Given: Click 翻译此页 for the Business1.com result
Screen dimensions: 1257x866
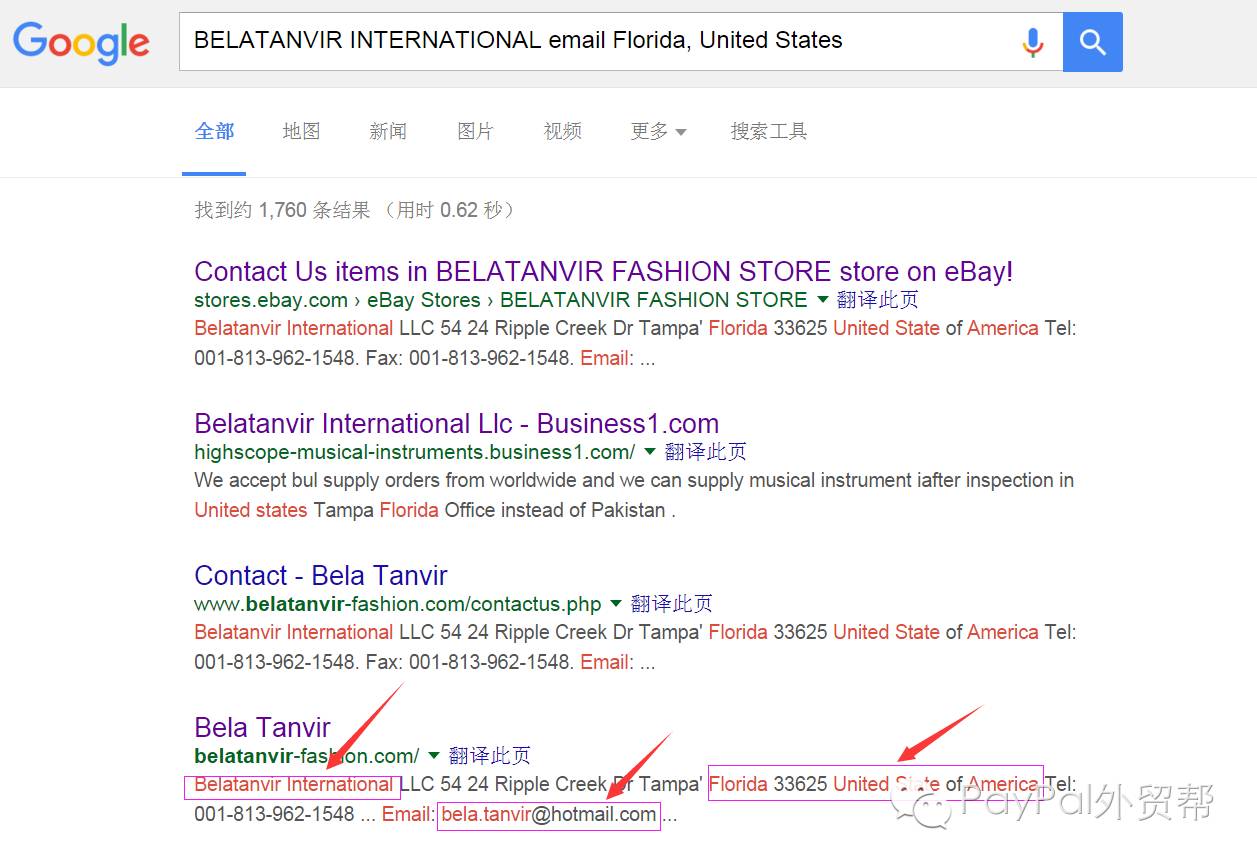Looking at the screenshot, I should (705, 451).
